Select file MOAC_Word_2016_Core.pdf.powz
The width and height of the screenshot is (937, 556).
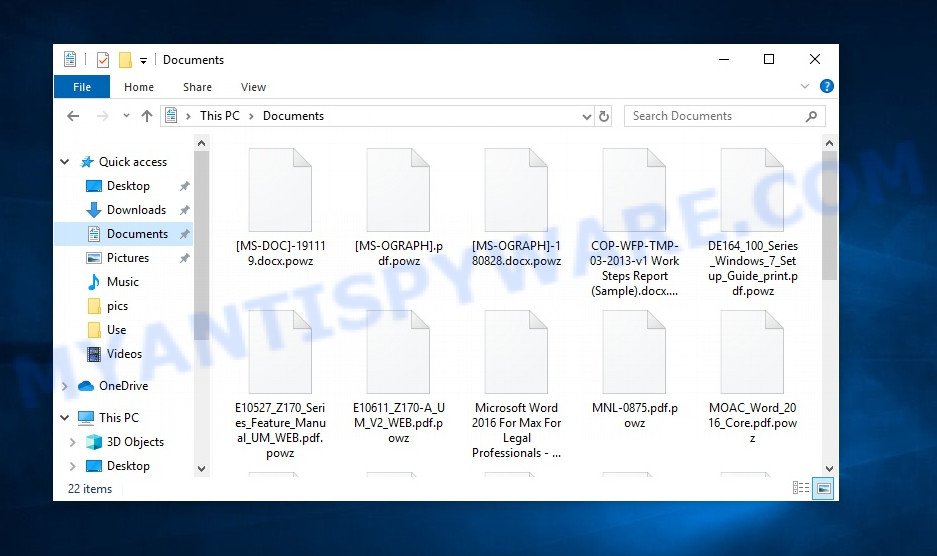pos(753,377)
